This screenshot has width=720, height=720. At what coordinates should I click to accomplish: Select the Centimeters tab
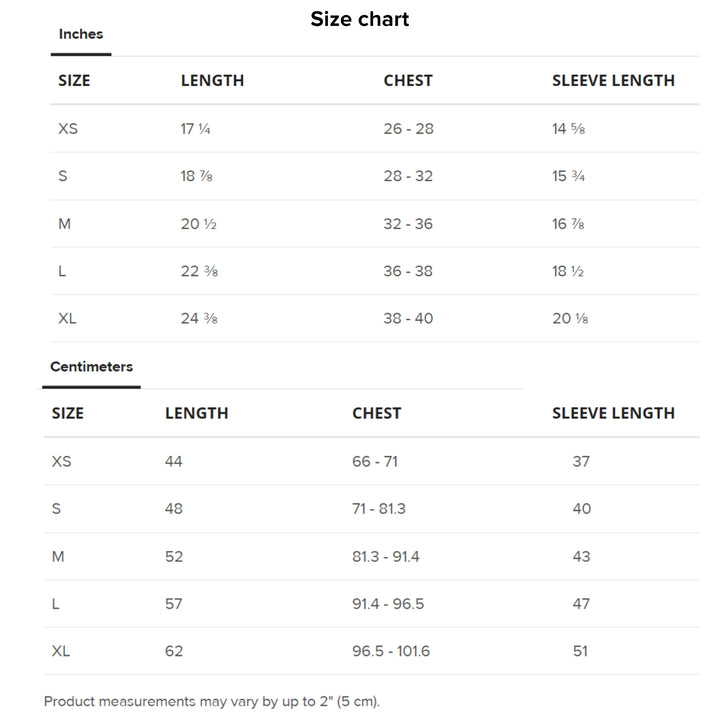(x=91, y=367)
